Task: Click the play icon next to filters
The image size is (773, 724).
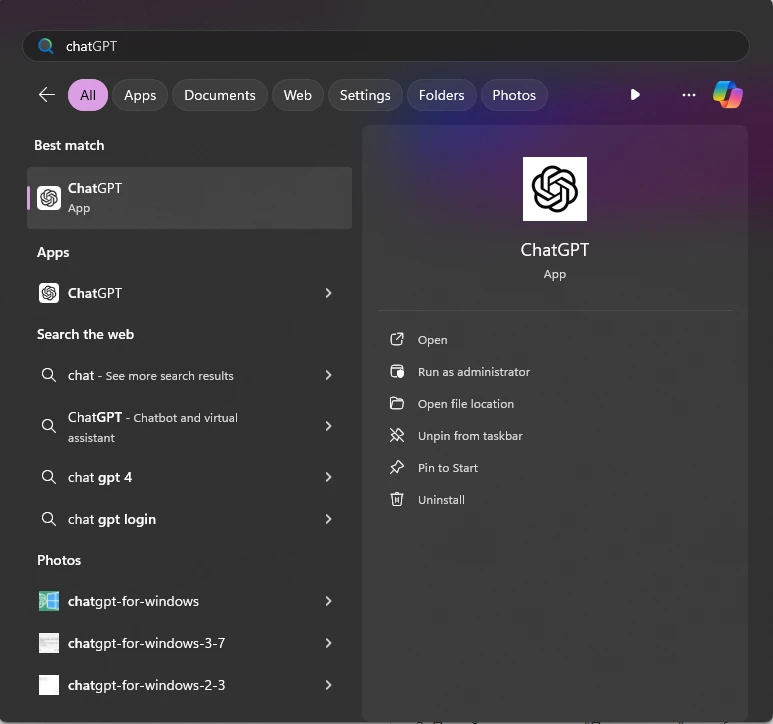Action: [635, 95]
